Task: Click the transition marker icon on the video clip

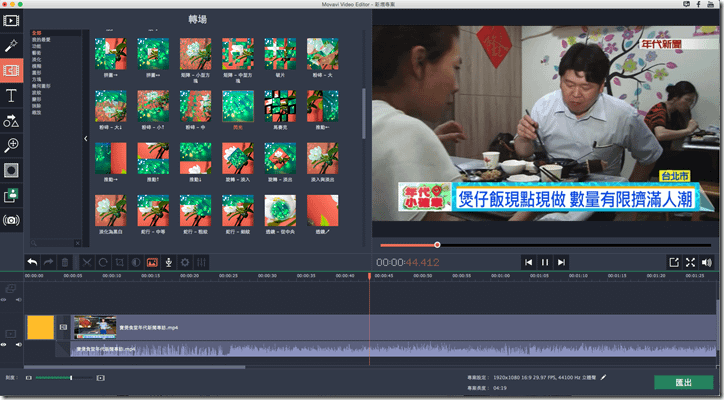Action: 63,327
